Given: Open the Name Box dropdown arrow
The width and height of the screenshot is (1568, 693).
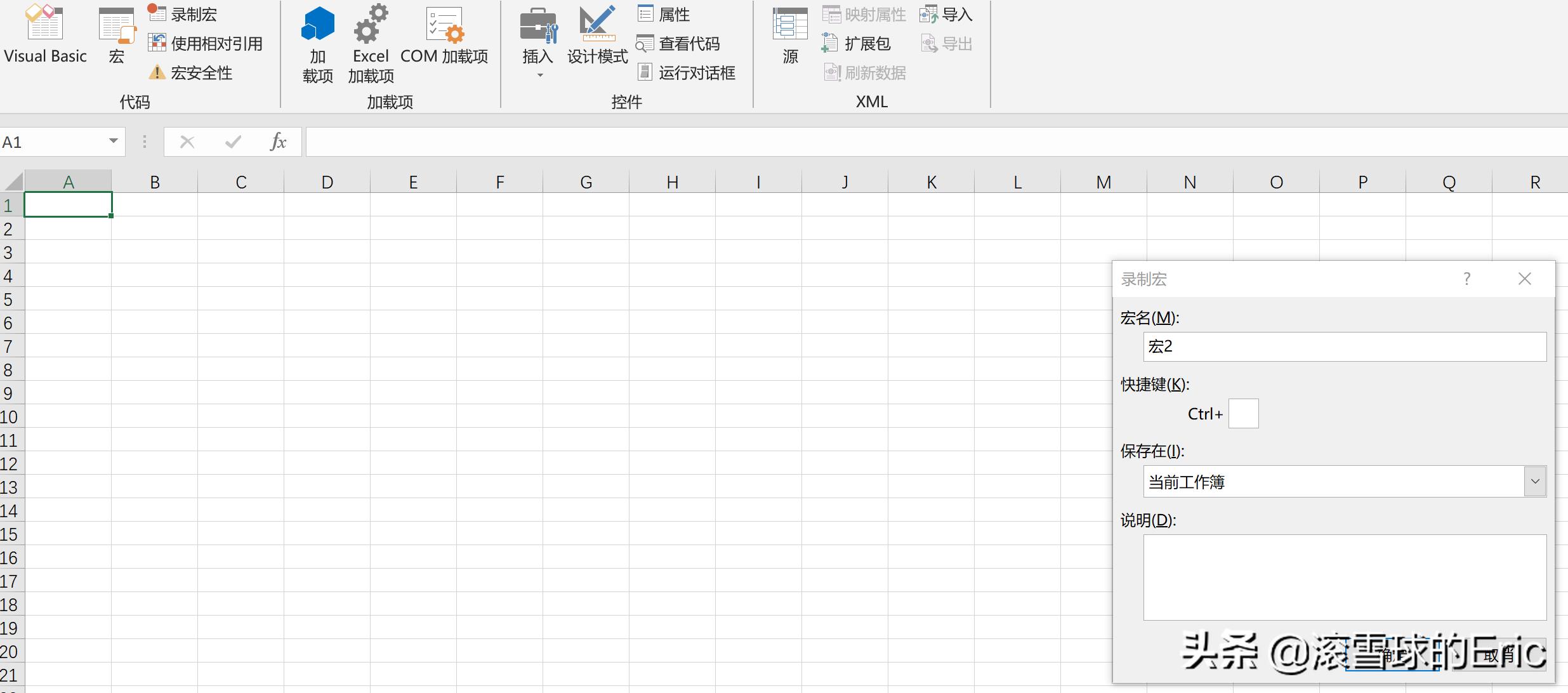Looking at the screenshot, I should (114, 141).
